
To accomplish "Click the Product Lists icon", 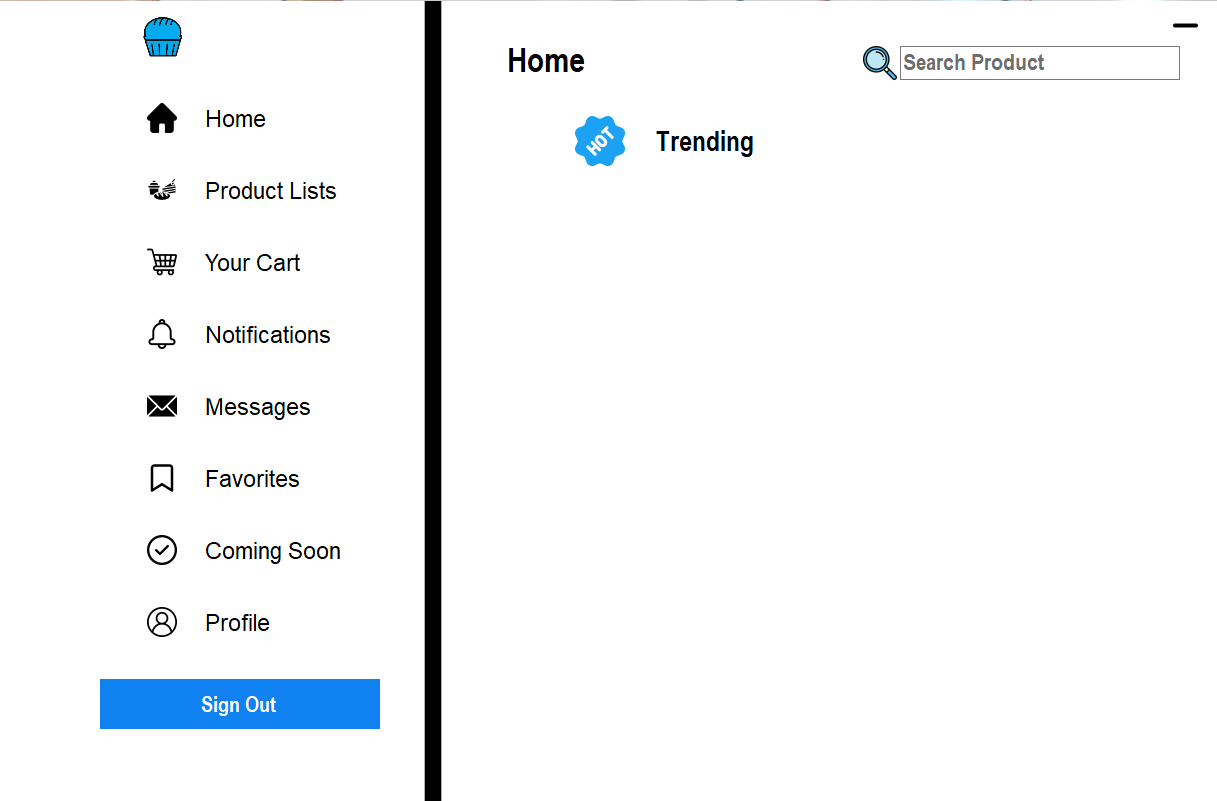I will pyautogui.click(x=162, y=190).
